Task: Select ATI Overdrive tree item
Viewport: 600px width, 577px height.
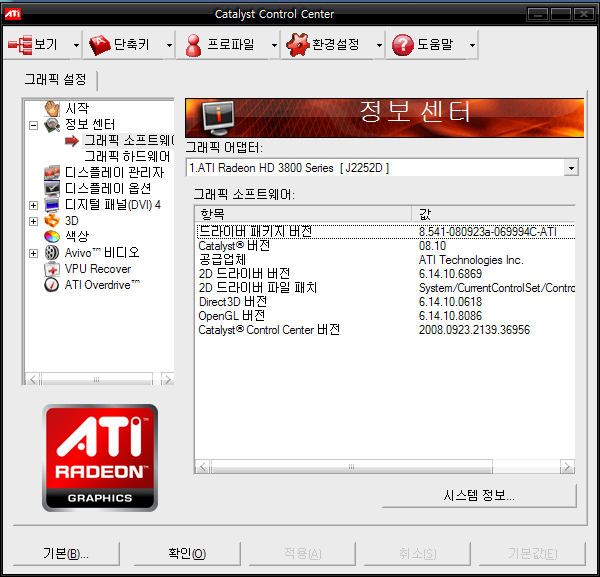Action: (x=102, y=285)
